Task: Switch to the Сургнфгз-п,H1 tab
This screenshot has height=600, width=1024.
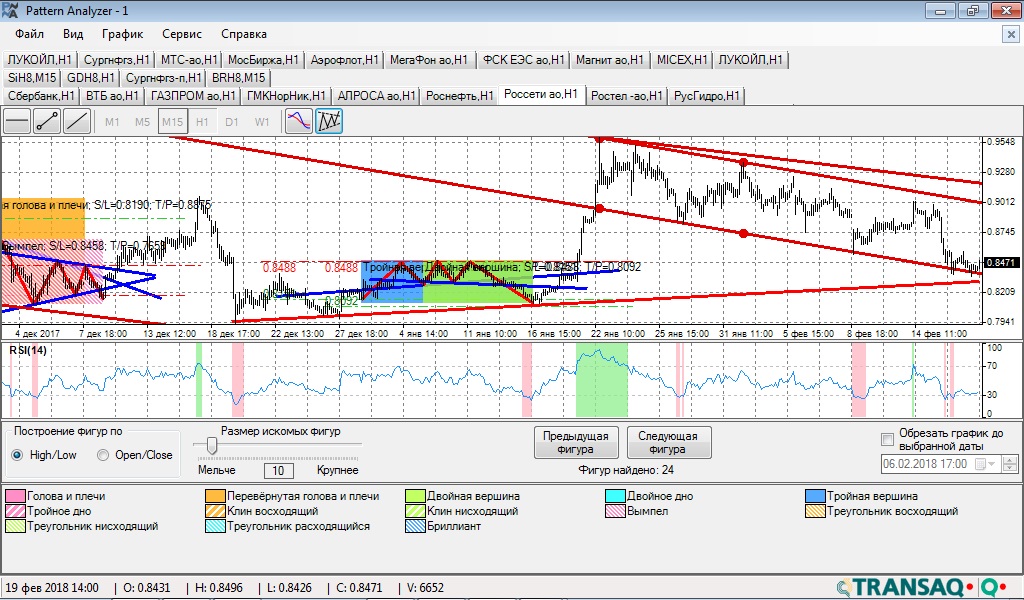Action: point(163,78)
